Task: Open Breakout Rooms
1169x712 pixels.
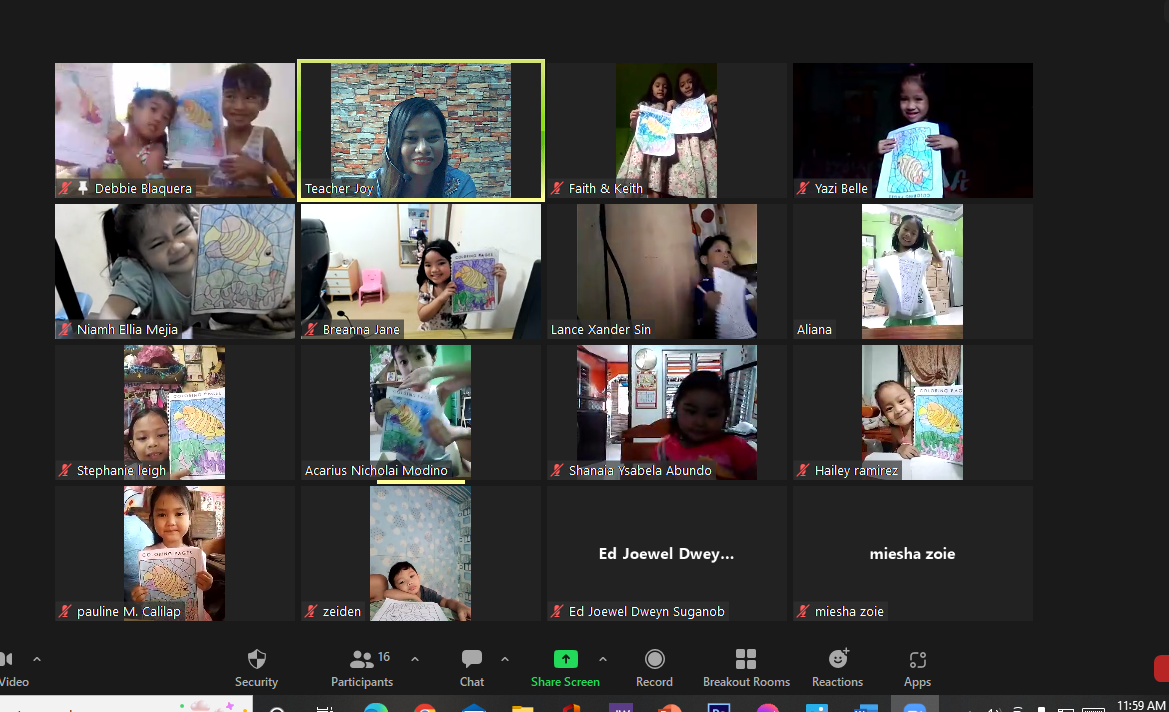Action: pos(746,669)
